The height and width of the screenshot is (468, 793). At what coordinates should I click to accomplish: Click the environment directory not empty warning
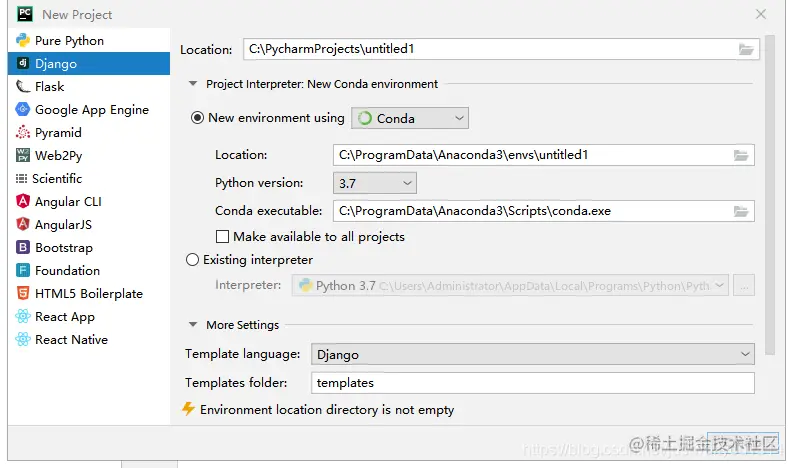(x=318, y=409)
